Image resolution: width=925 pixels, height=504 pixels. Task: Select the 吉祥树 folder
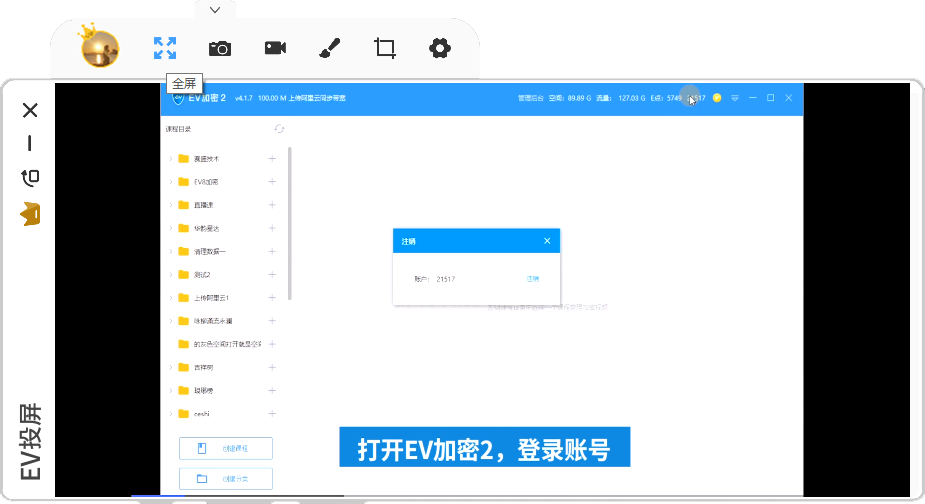(x=203, y=367)
